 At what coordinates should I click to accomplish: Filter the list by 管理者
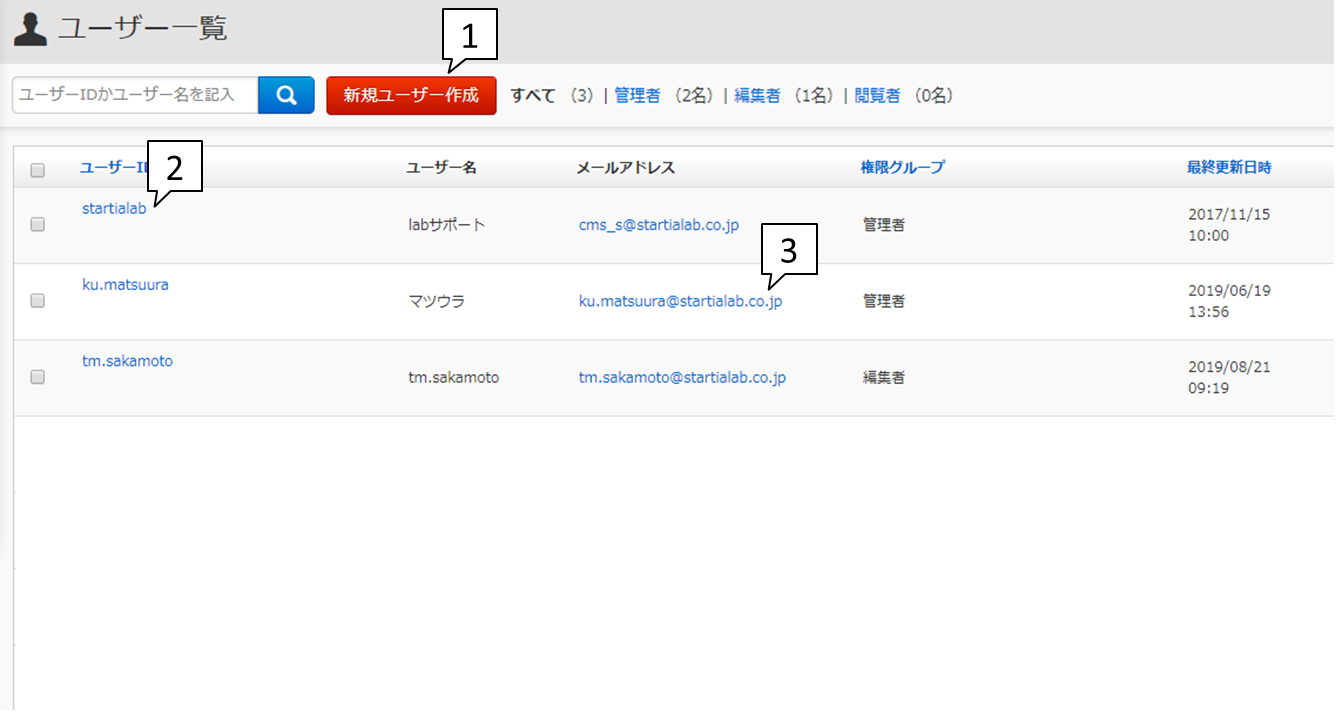tap(637, 96)
